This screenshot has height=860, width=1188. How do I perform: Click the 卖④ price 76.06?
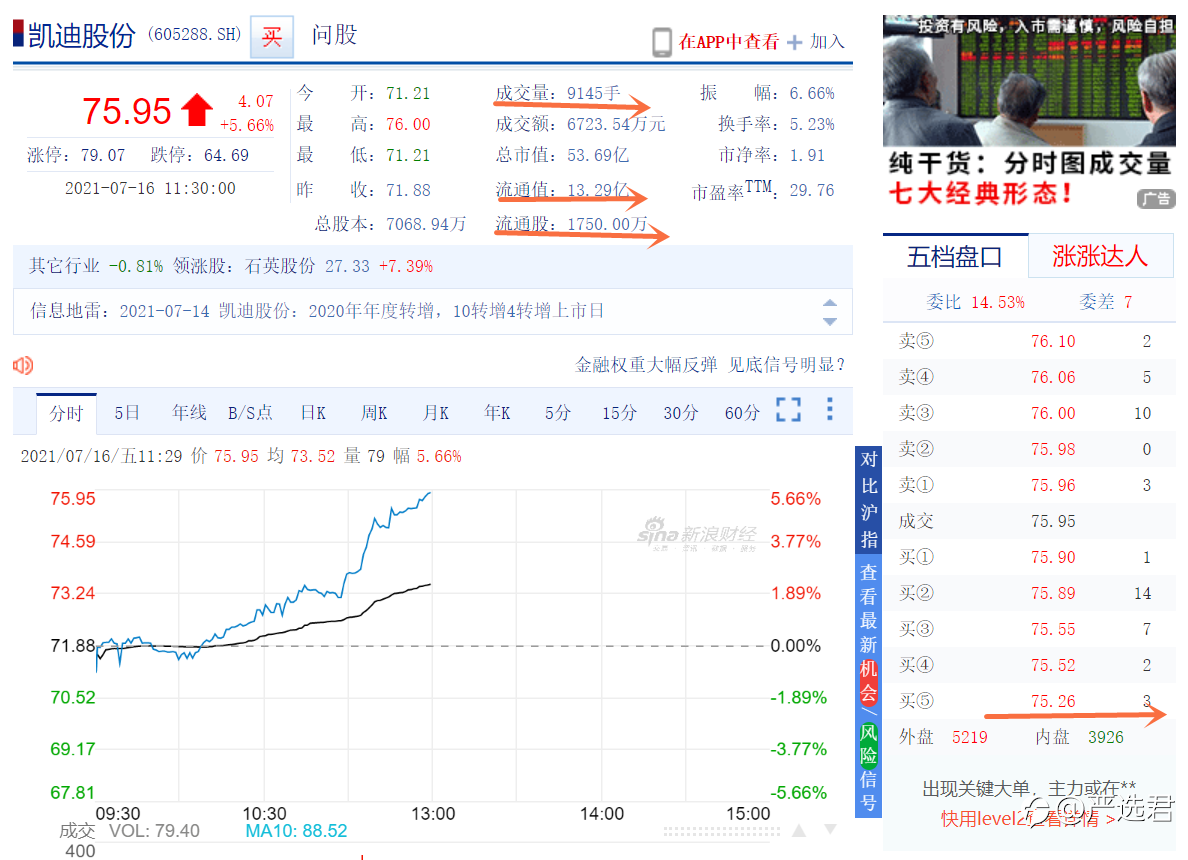click(1052, 377)
